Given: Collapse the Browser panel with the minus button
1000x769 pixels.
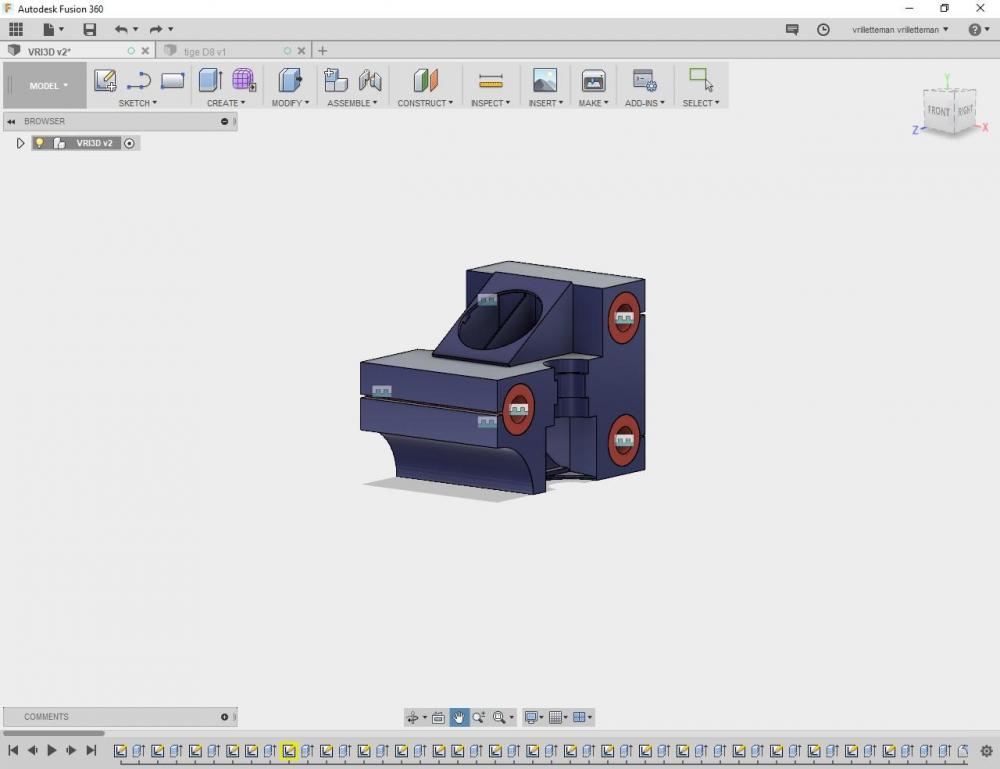Looking at the screenshot, I should (225, 121).
